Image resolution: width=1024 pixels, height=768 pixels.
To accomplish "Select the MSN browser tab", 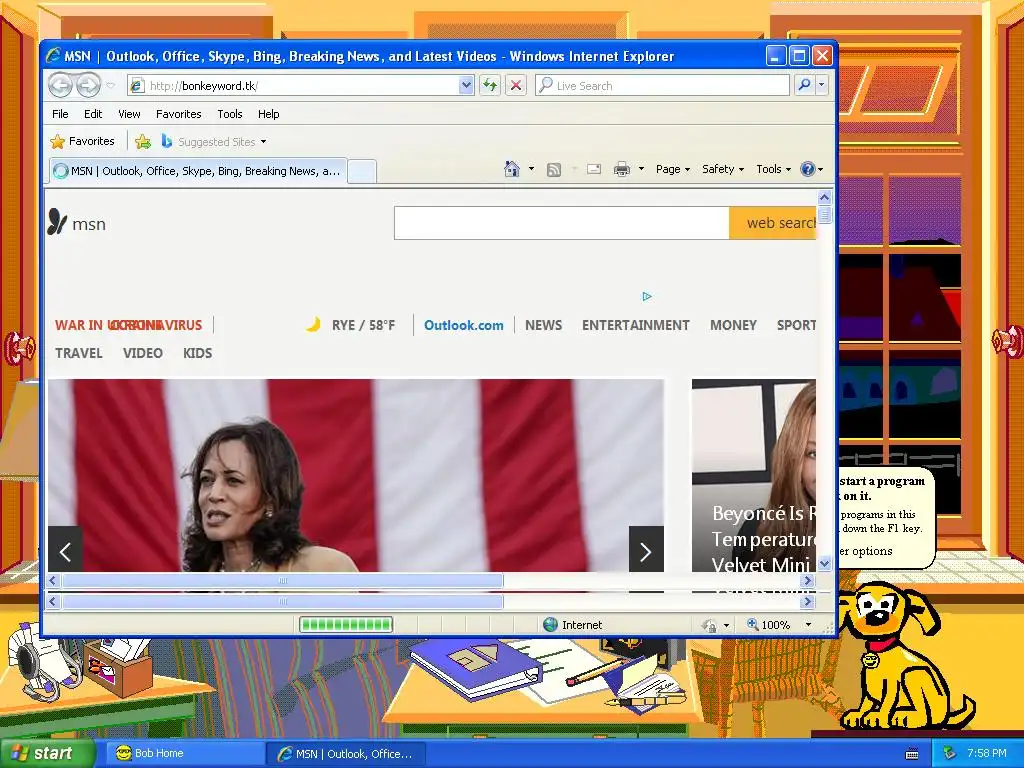I will (197, 171).
